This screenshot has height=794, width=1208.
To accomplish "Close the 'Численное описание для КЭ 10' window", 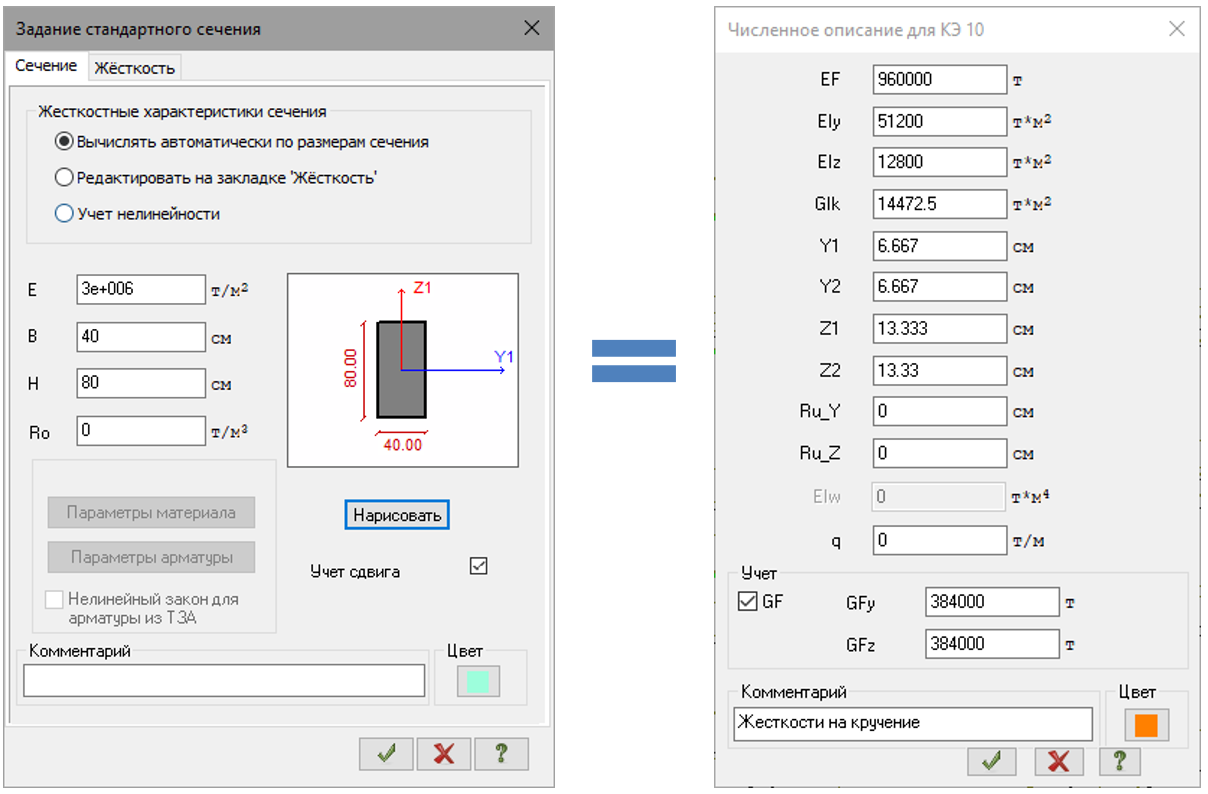I will pos(1177,29).
